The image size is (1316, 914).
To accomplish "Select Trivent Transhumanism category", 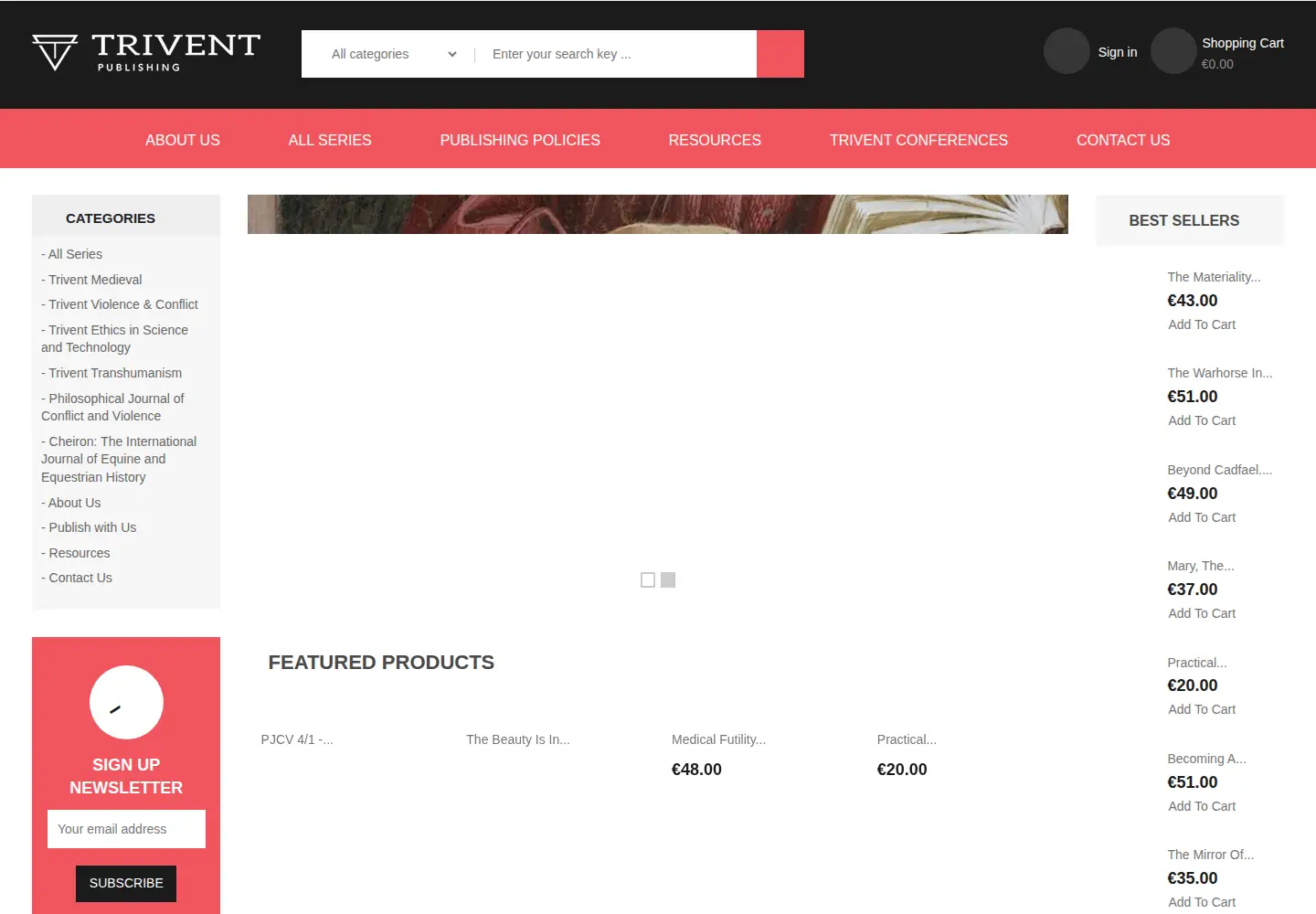I will click(111, 373).
